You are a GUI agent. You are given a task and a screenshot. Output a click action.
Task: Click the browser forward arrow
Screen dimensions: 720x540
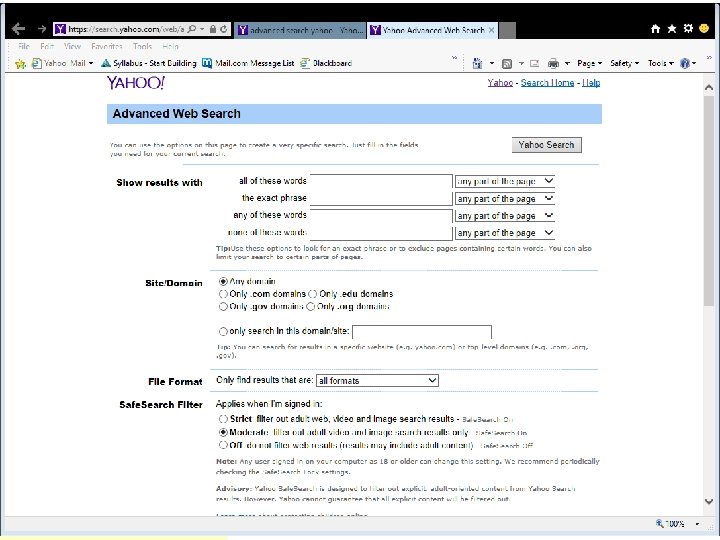pyautogui.click(x=42, y=29)
